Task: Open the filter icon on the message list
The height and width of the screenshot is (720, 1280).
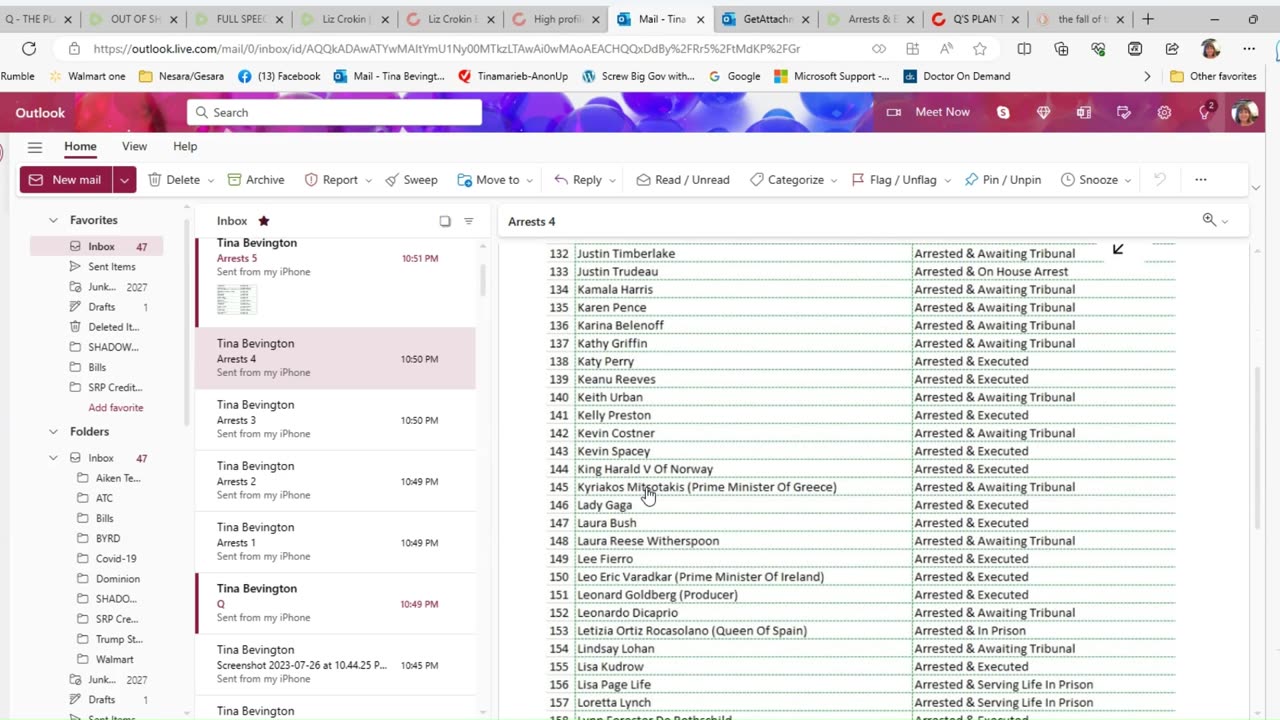Action: click(x=469, y=221)
